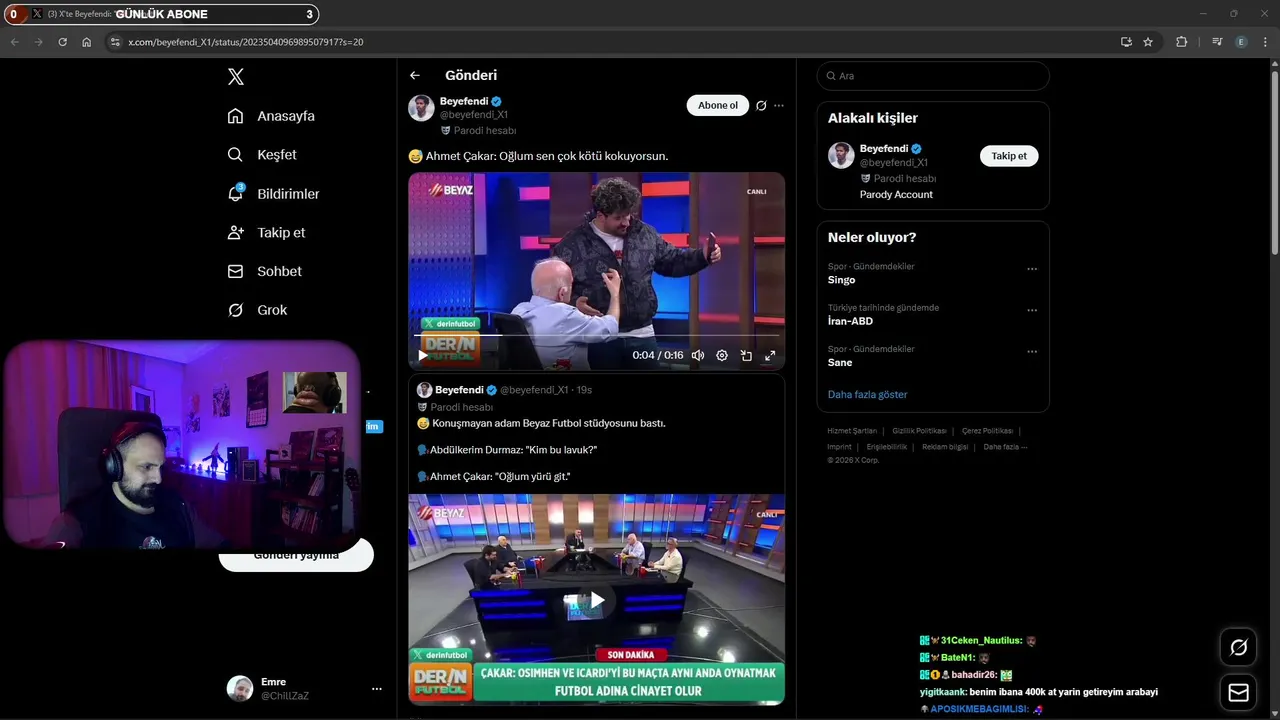Viewport: 1280px width, 720px height.
Task: Bookmark this page with star
Action: pyautogui.click(x=1148, y=42)
